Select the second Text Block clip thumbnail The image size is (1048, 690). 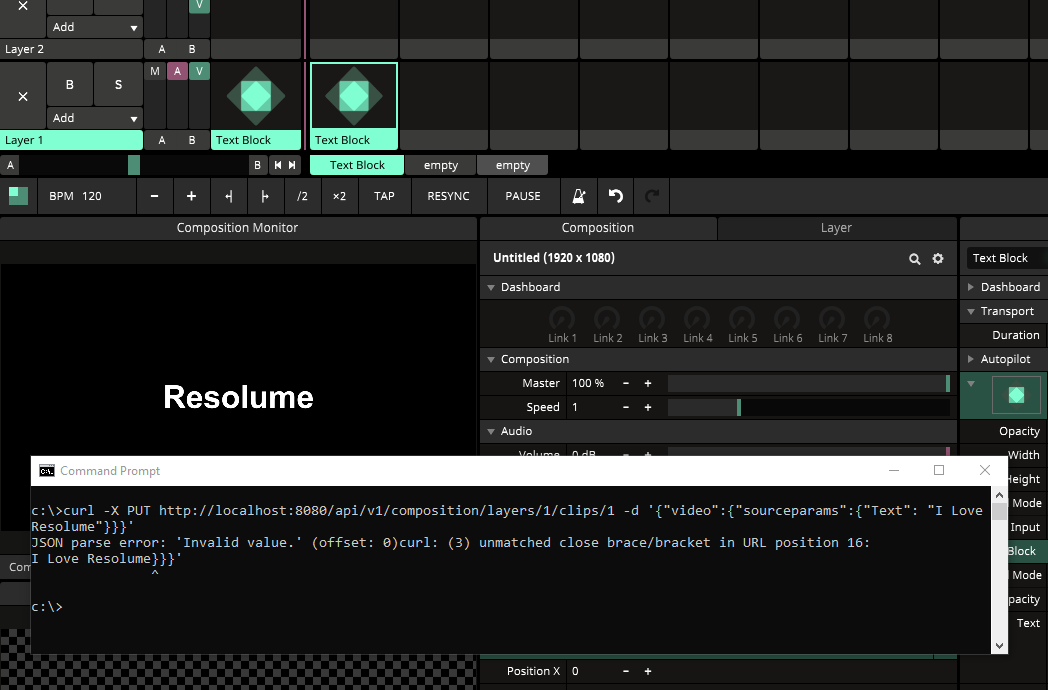(354, 96)
